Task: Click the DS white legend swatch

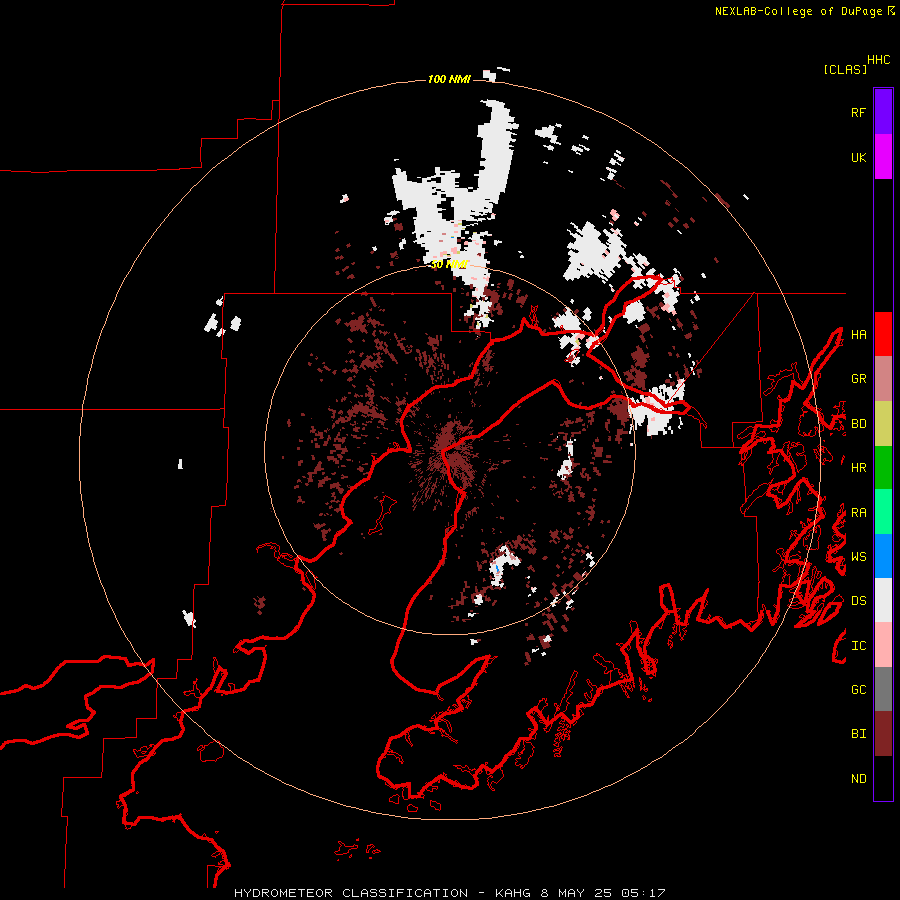Action: 883,600
